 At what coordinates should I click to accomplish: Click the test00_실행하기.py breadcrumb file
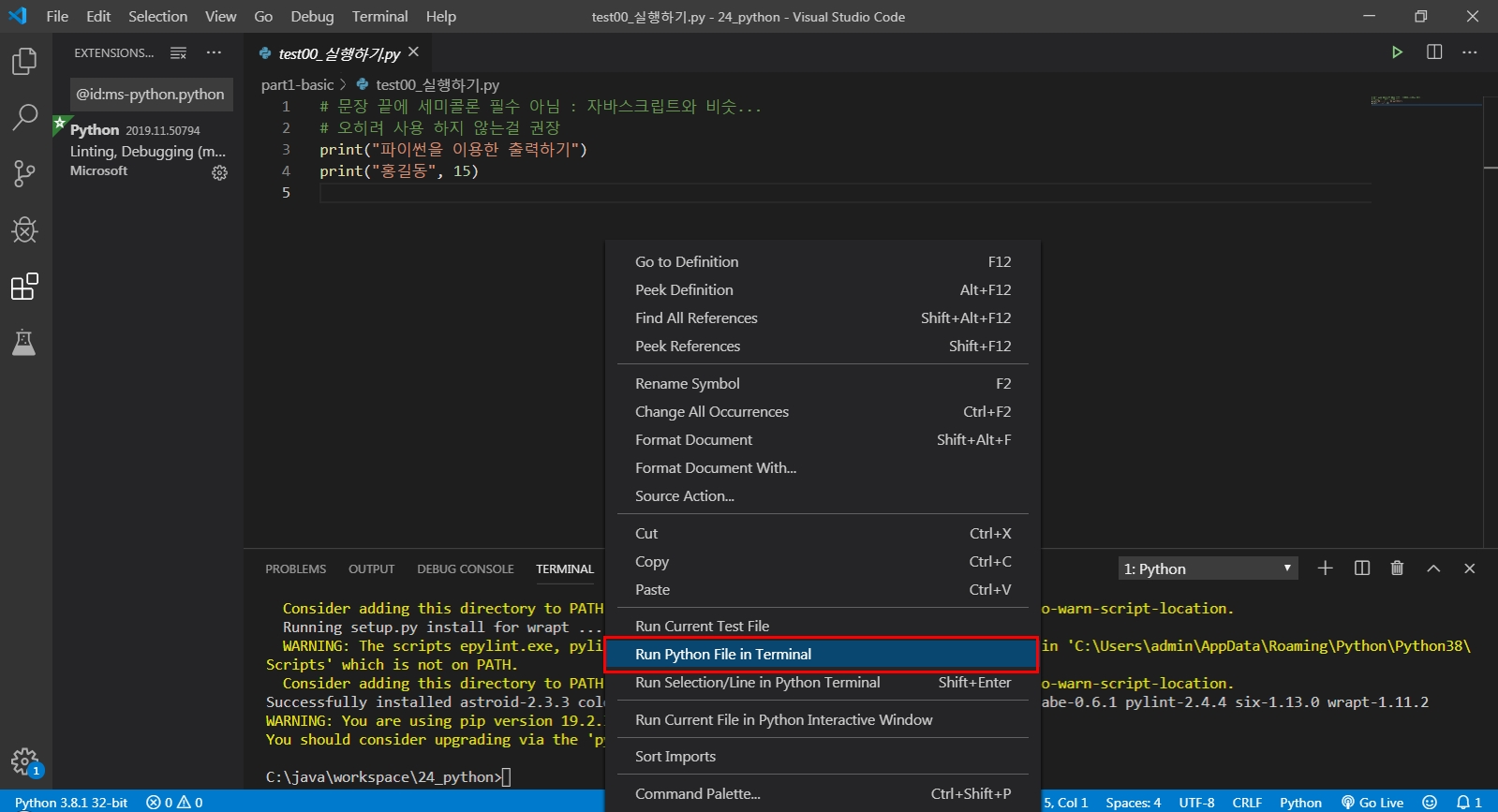(438, 84)
